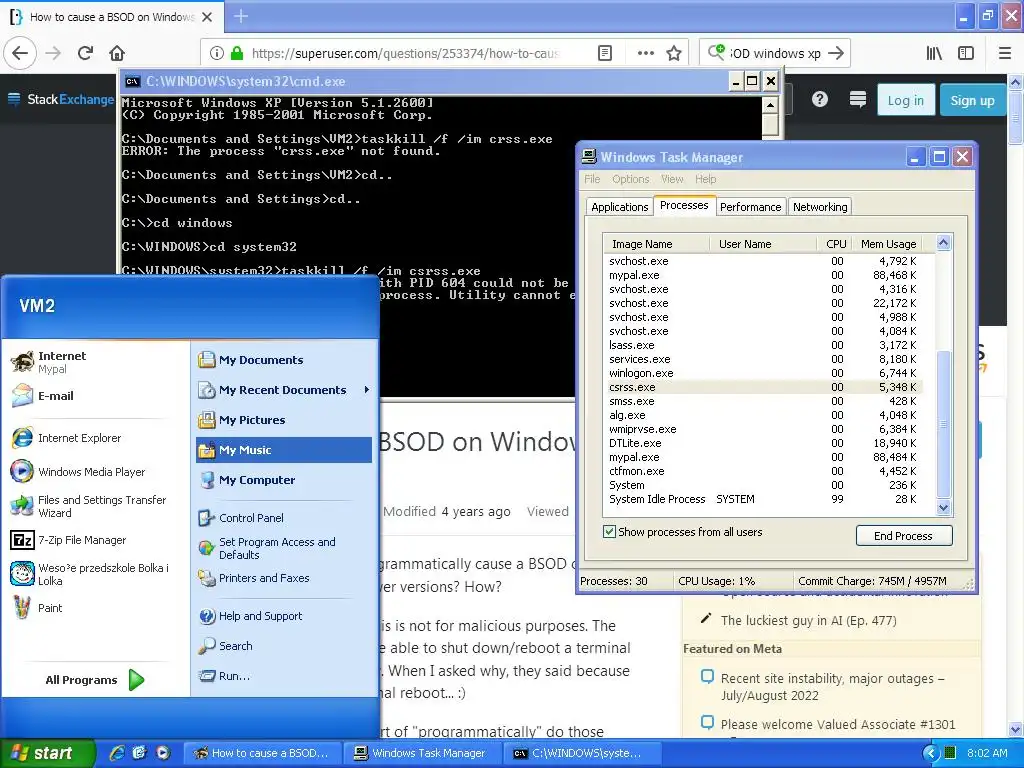The width and height of the screenshot is (1024, 768).
Task: Sort processes by Mem Usage column header
Action: (x=889, y=244)
